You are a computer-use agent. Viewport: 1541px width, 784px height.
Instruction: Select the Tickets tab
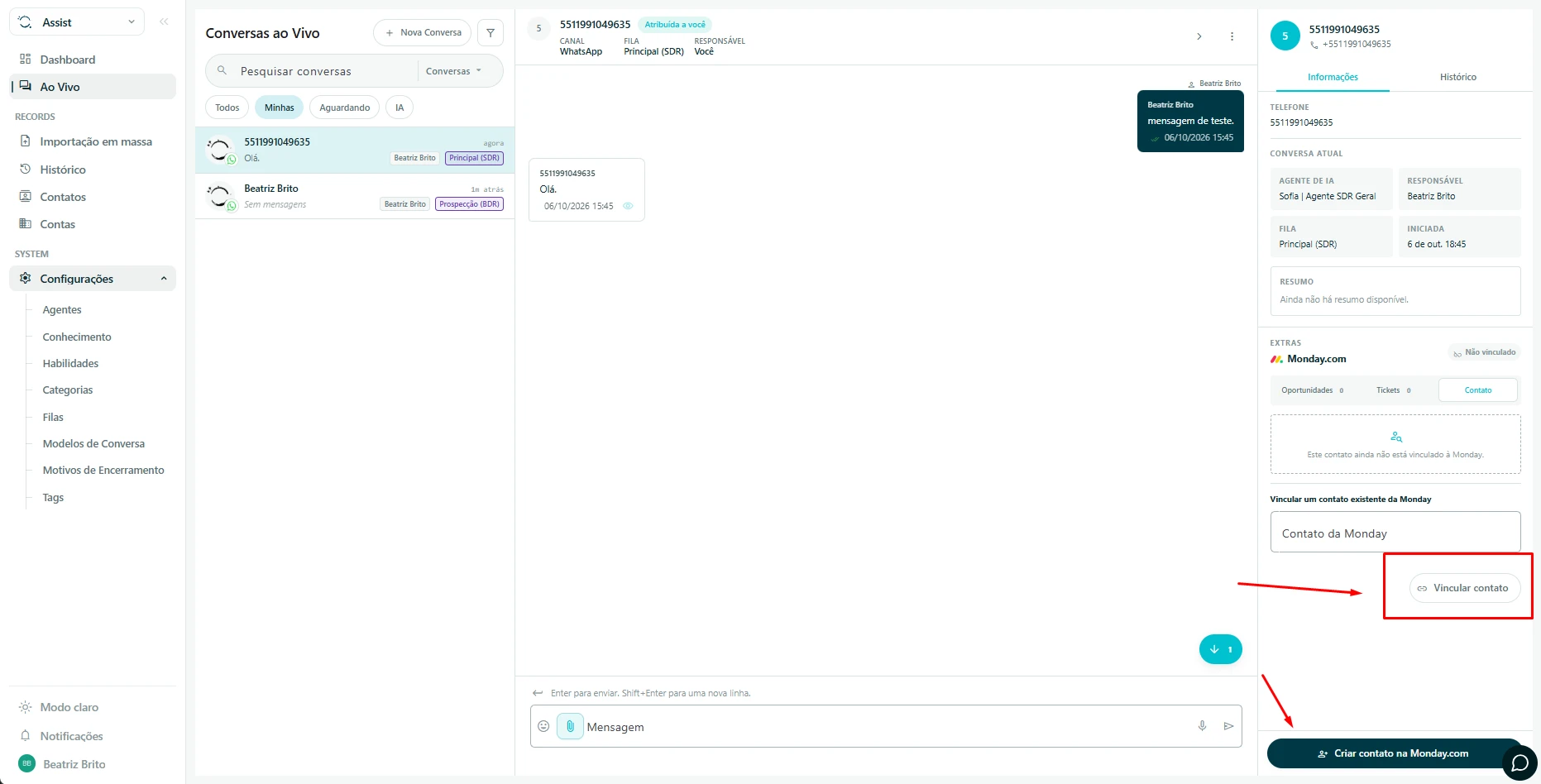[x=1394, y=390]
